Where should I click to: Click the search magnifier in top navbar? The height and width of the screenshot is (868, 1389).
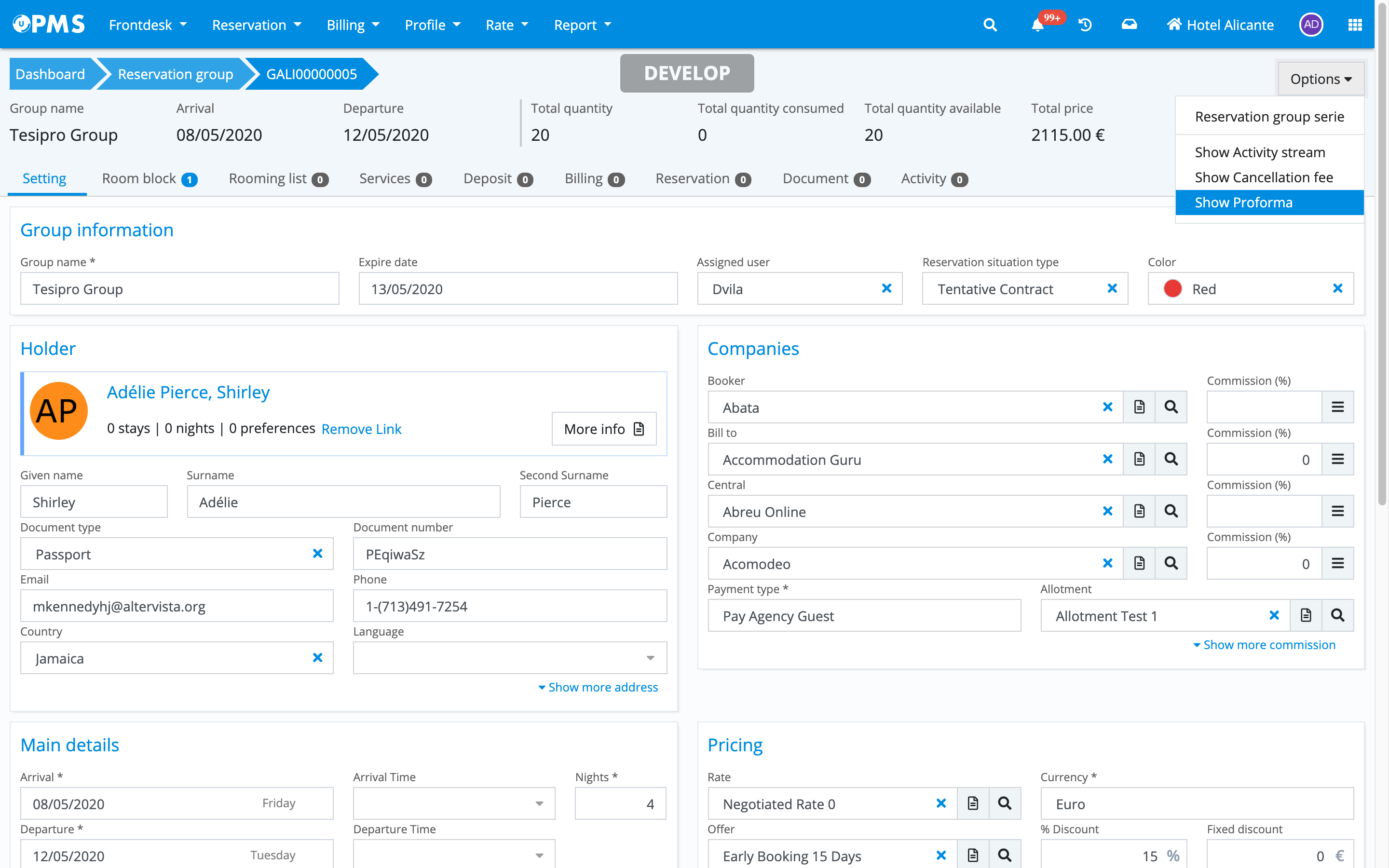(990, 25)
